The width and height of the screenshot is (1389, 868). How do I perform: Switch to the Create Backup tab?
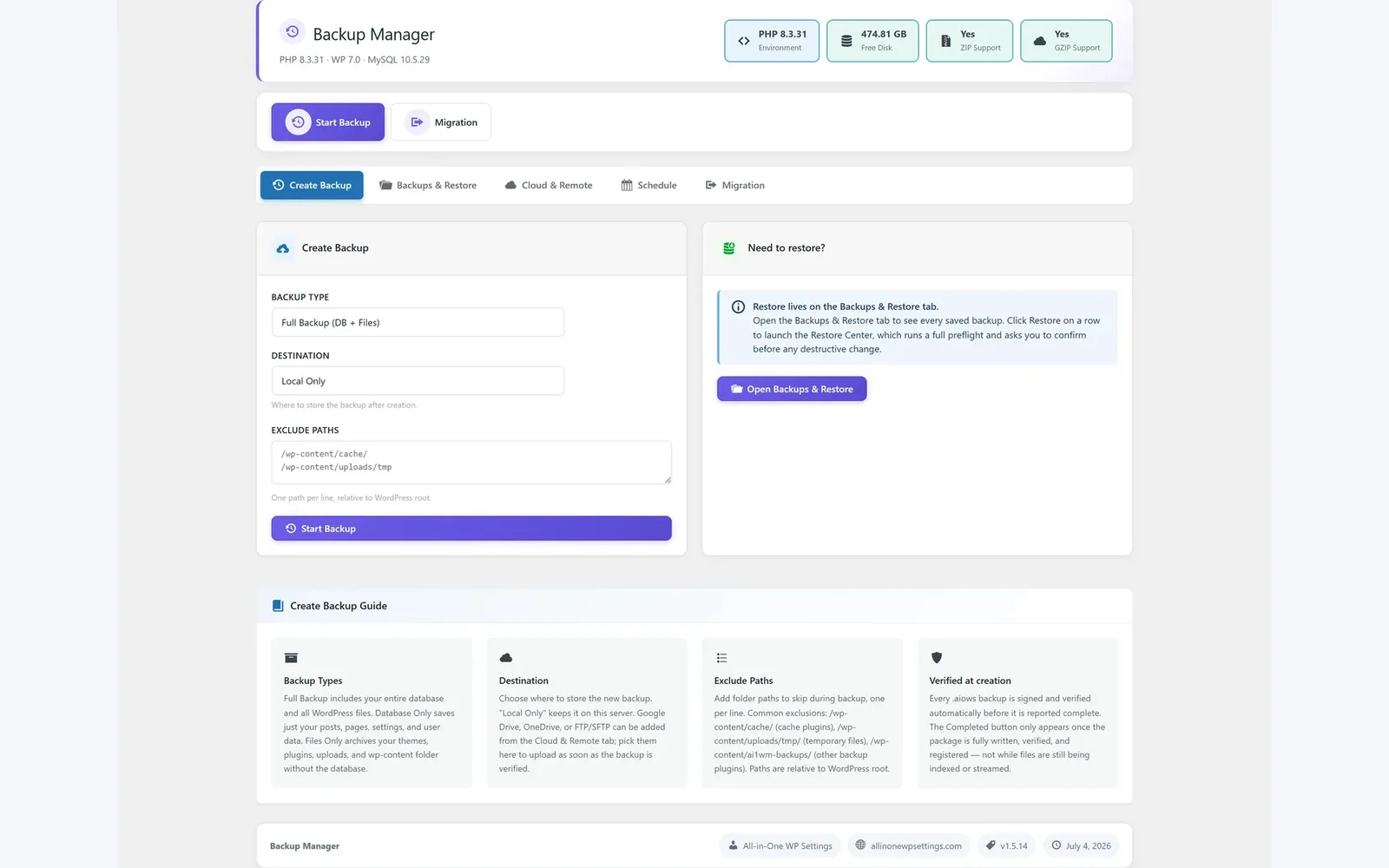[x=312, y=186]
